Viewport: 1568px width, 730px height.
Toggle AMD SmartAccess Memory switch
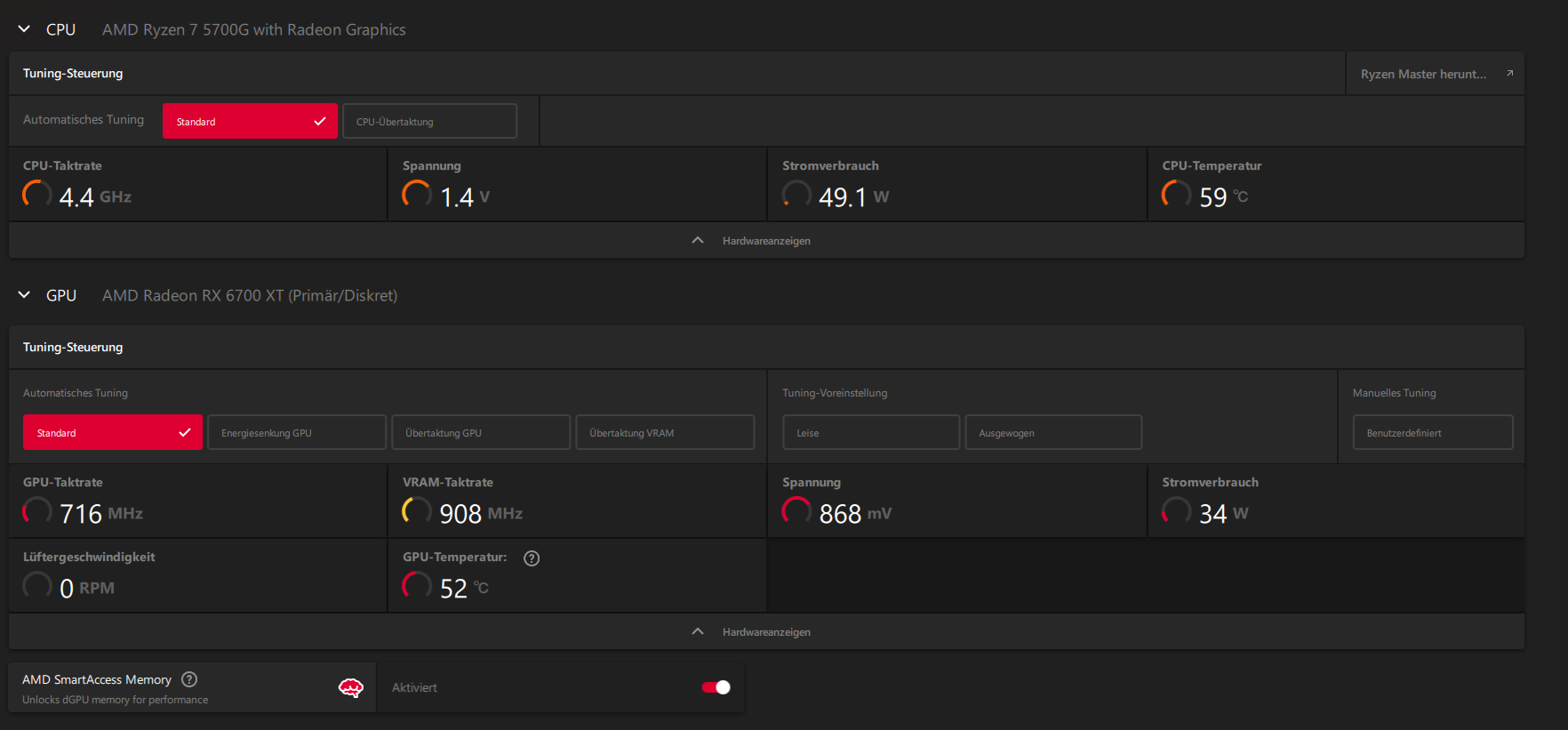tap(716, 687)
